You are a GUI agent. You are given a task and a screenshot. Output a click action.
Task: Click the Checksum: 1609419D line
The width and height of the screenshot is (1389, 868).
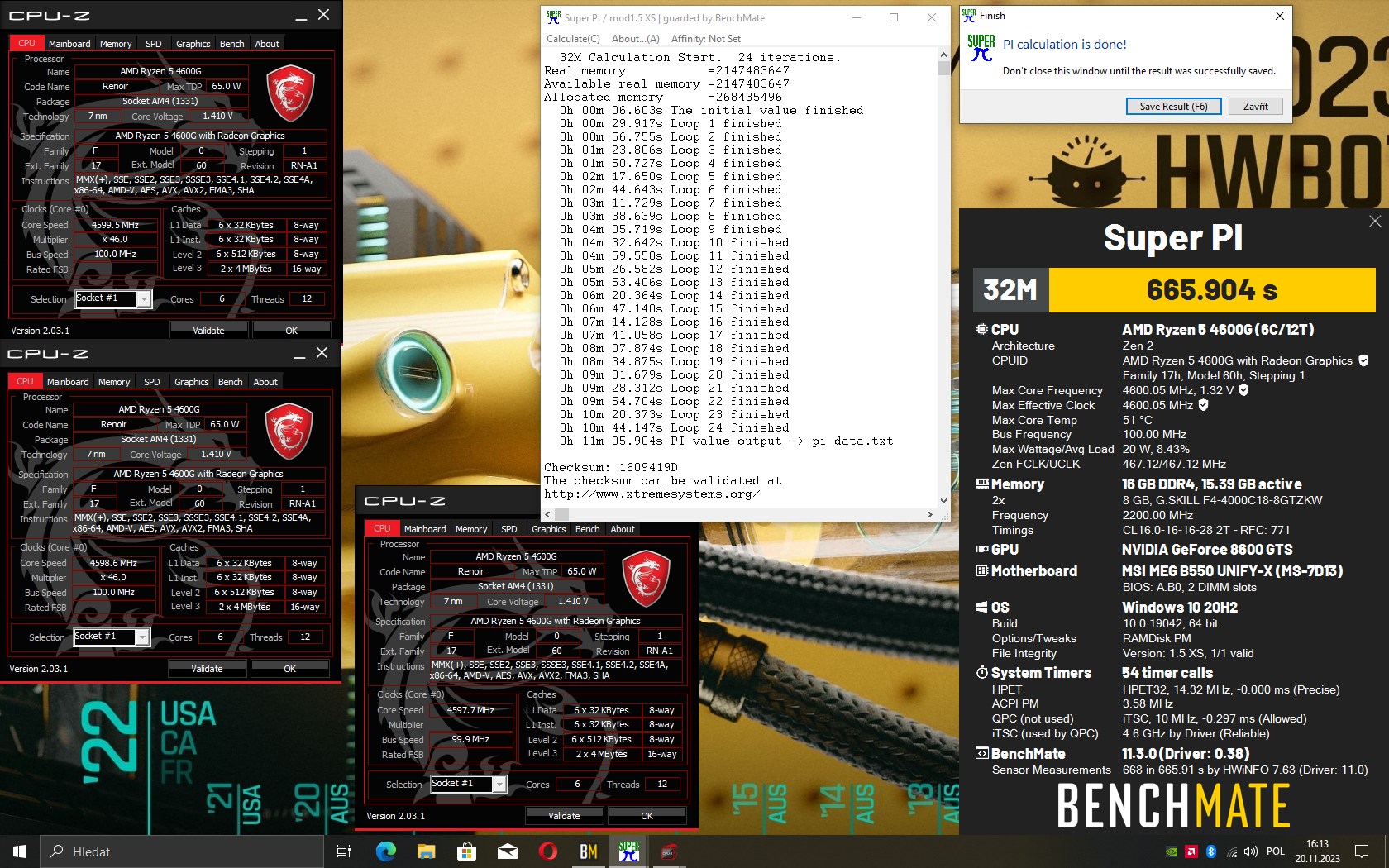click(613, 467)
